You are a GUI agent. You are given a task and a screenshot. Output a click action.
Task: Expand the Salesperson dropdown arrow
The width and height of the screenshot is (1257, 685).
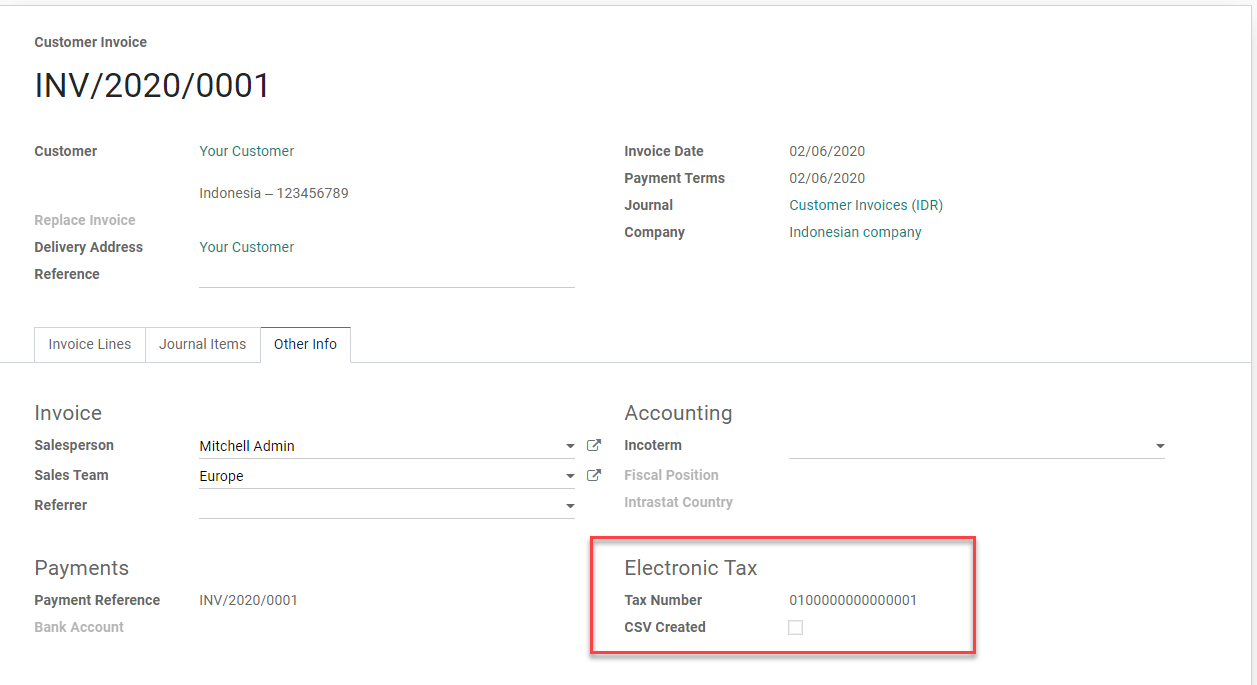coord(570,447)
